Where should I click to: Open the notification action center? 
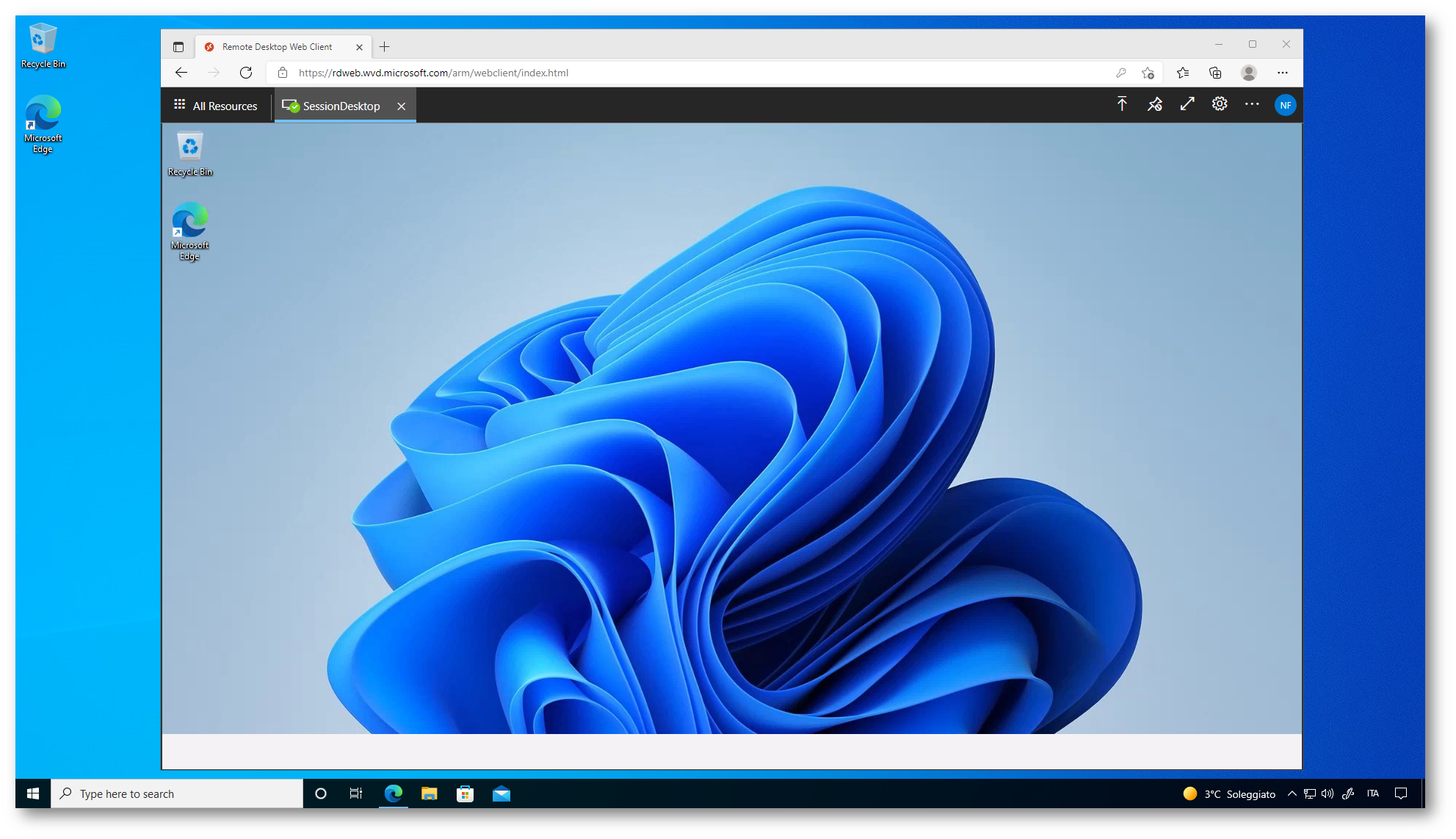1401,793
